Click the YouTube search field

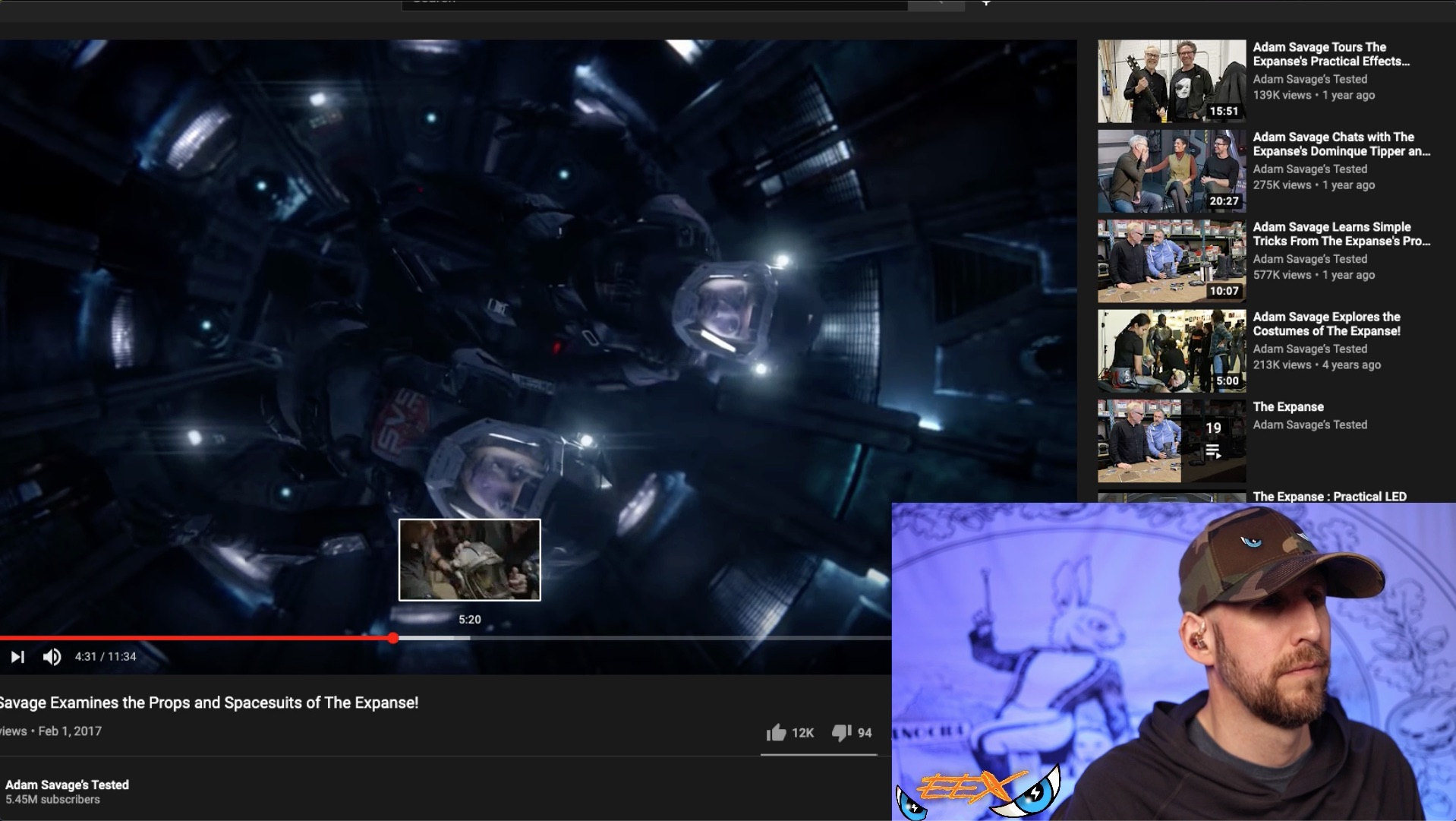pyautogui.click(x=653, y=4)
